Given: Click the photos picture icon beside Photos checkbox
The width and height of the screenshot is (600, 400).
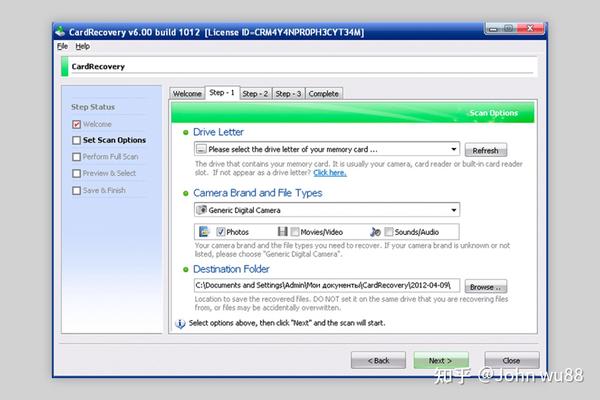Looking at the screenshot, I should click(204, 232).
